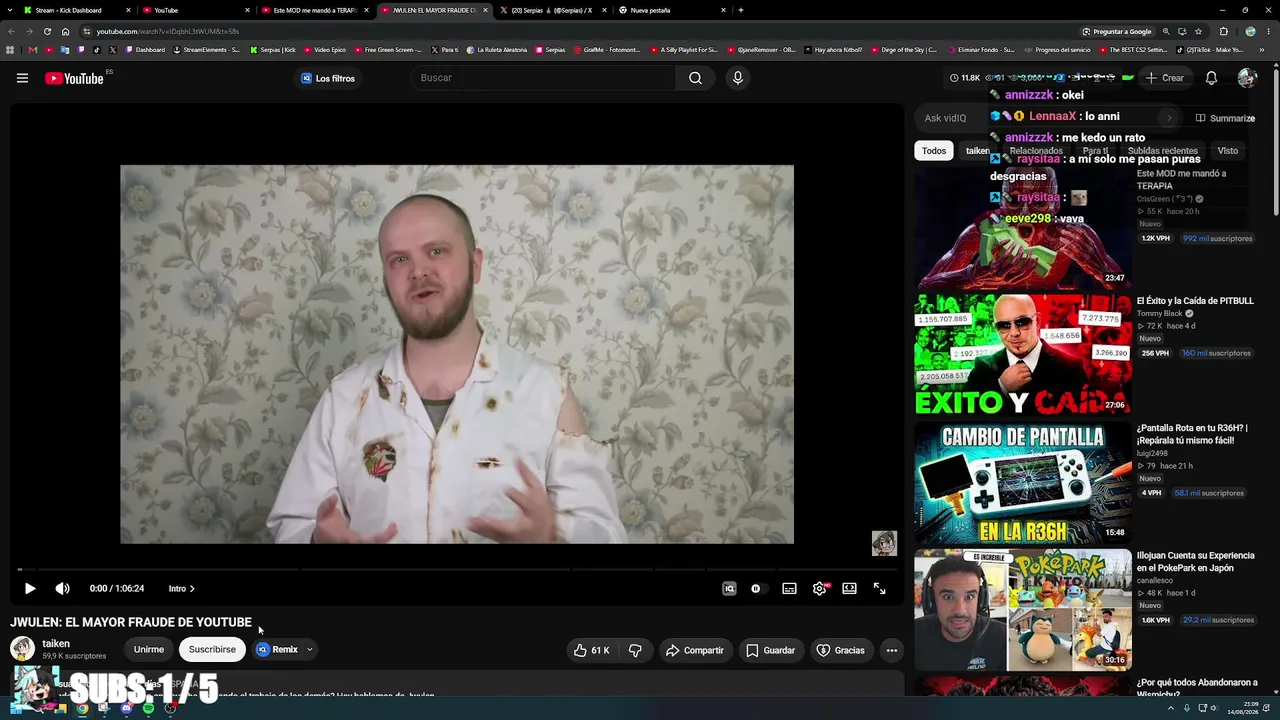Open Los filtros vidIQ button
1280x720 pixels.
pos(328,78)
